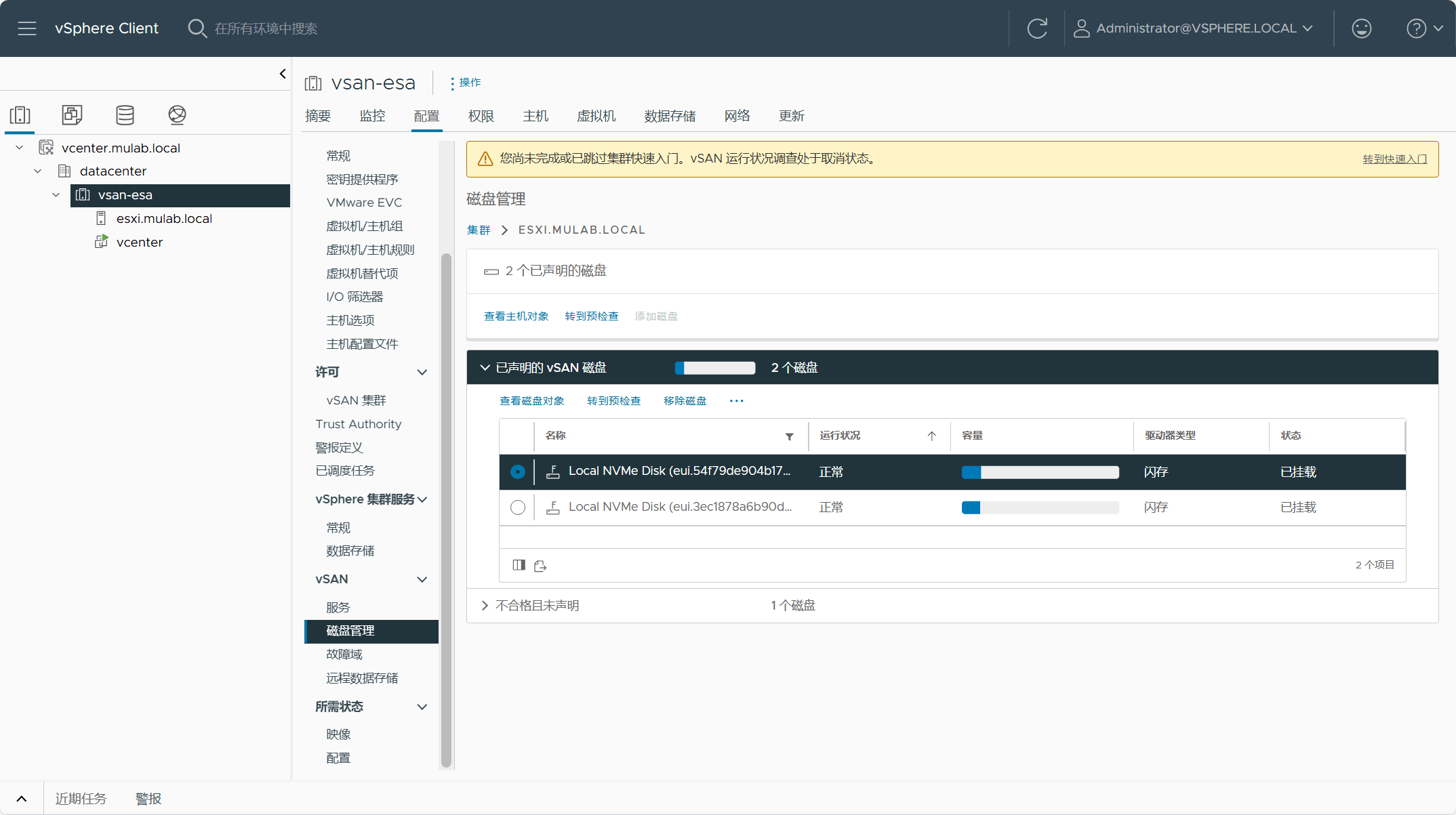Click disk icon of eui.54f79de904b17 row

[553, 472]
